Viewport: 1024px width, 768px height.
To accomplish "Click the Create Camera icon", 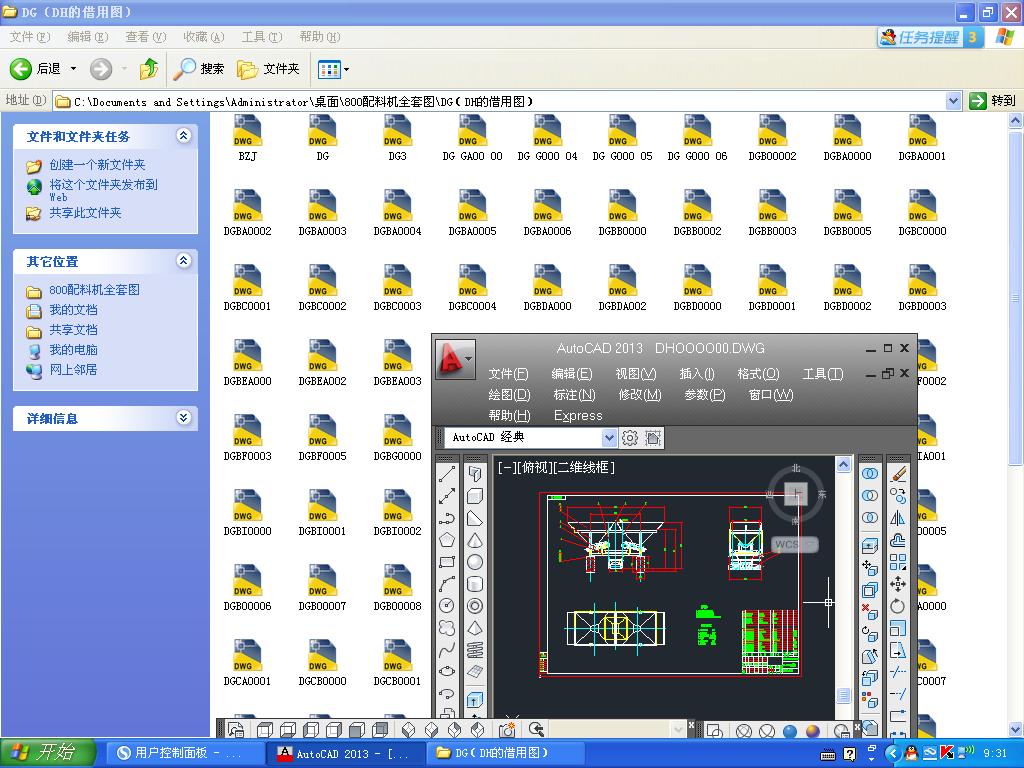I will point(507,729).
